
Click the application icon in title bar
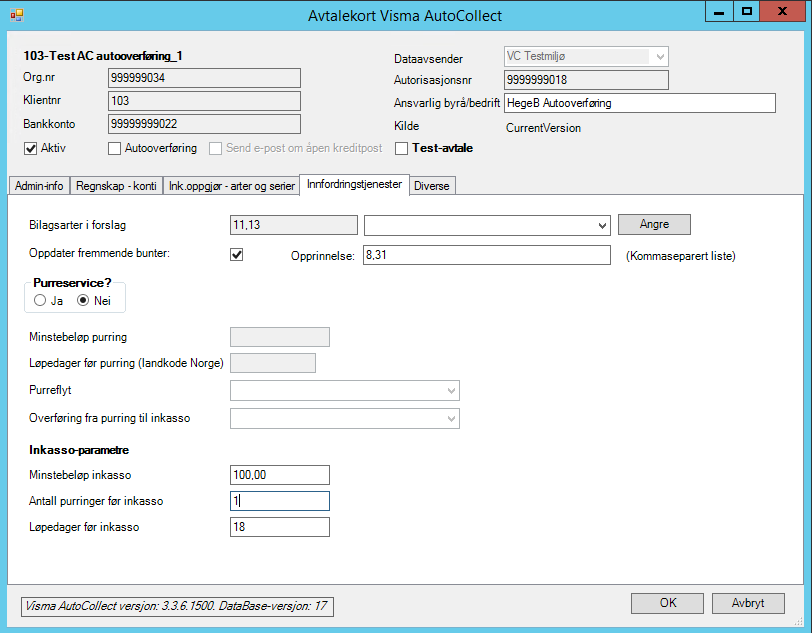point(17,15)
